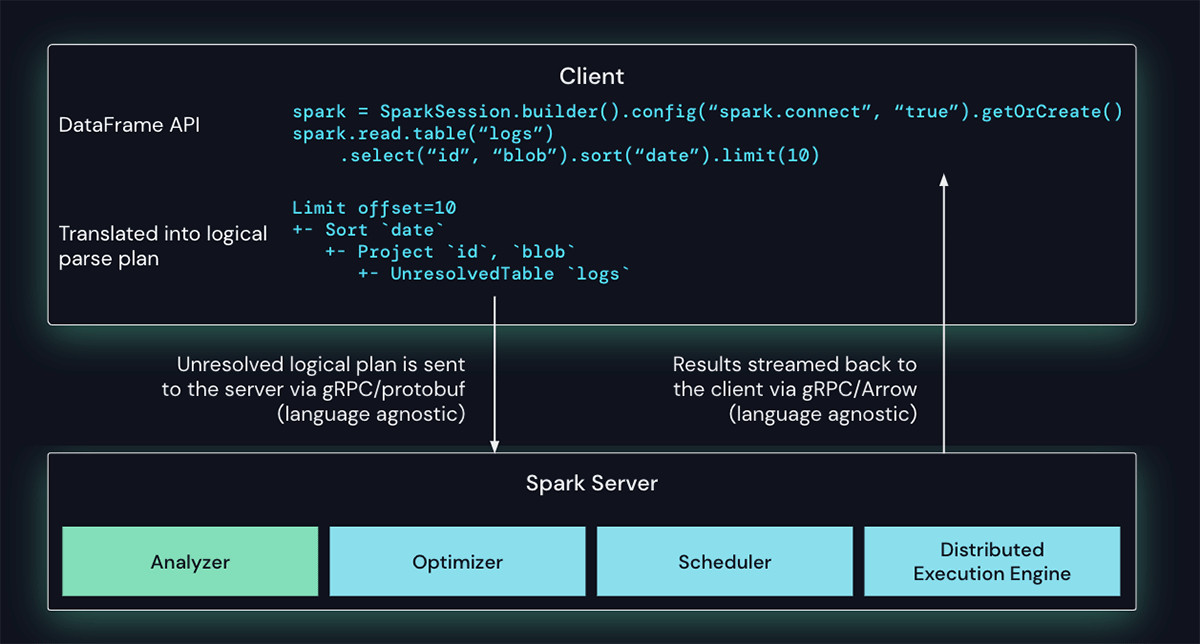Select the 'Limit offset=10' plan node
1200x644 pixels.
point(374,208)
